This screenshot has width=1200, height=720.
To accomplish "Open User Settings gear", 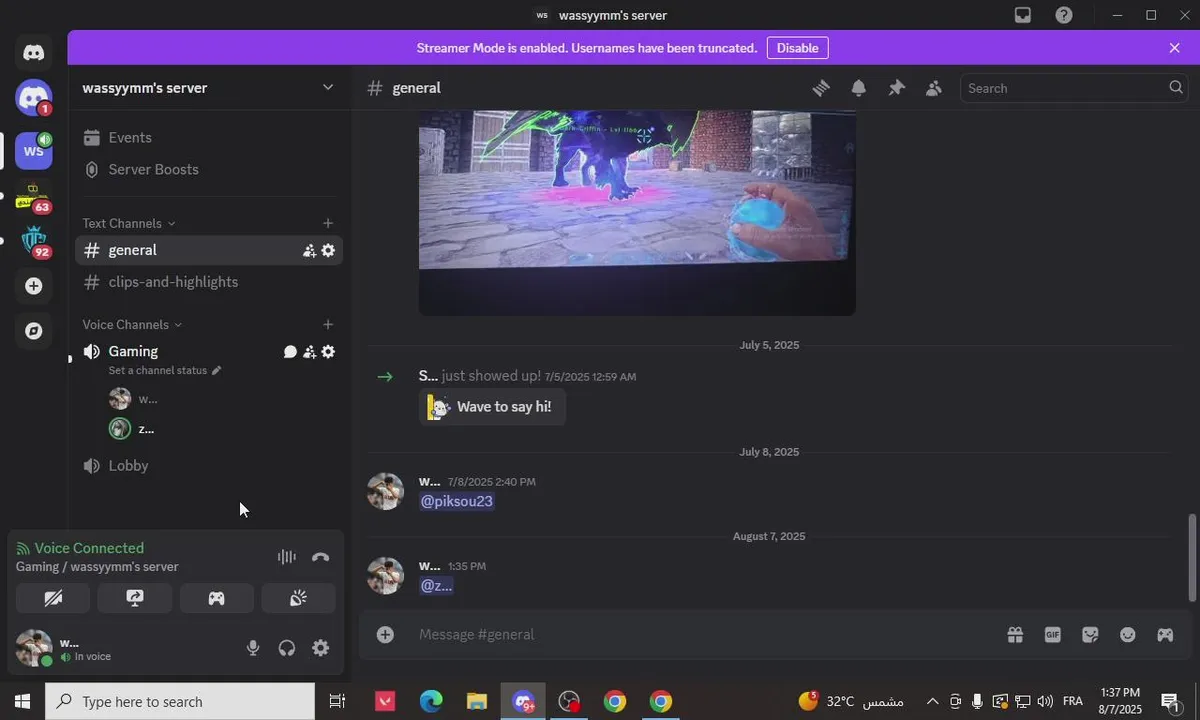I will pyautogui.click(x=321, y=648).
